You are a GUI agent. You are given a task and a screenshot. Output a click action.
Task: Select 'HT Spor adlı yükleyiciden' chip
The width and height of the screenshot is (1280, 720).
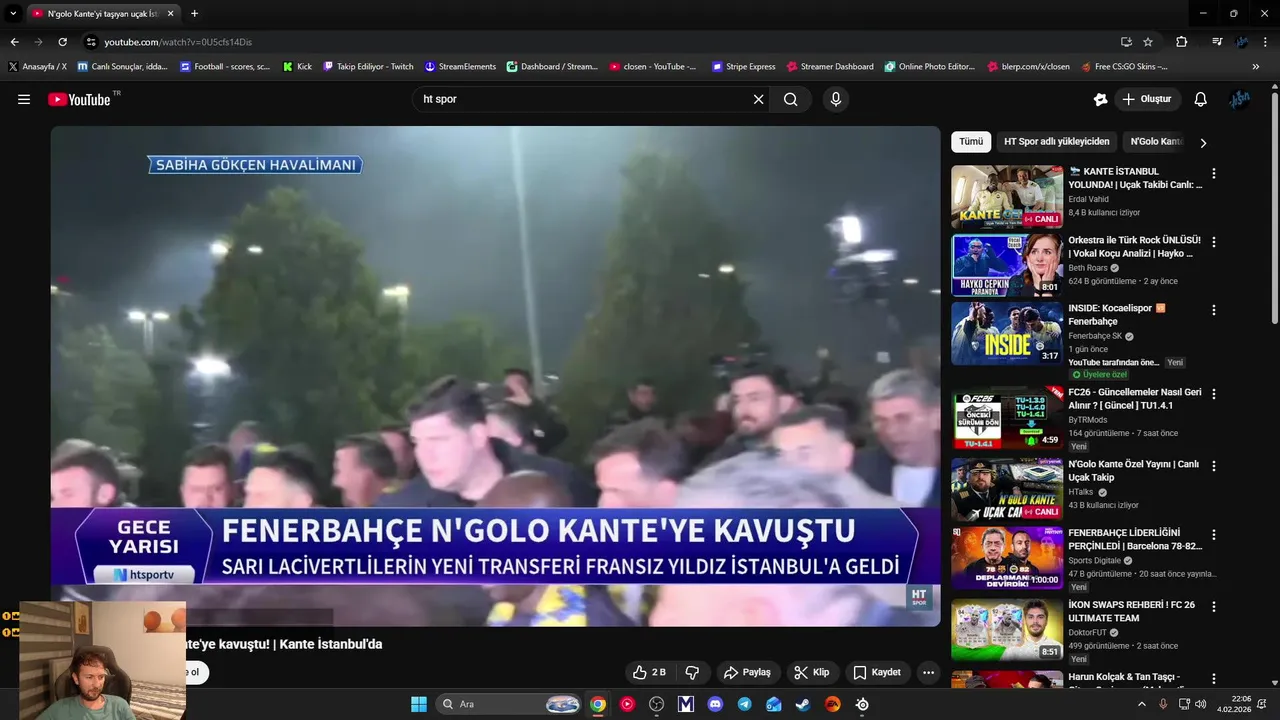1056,142
